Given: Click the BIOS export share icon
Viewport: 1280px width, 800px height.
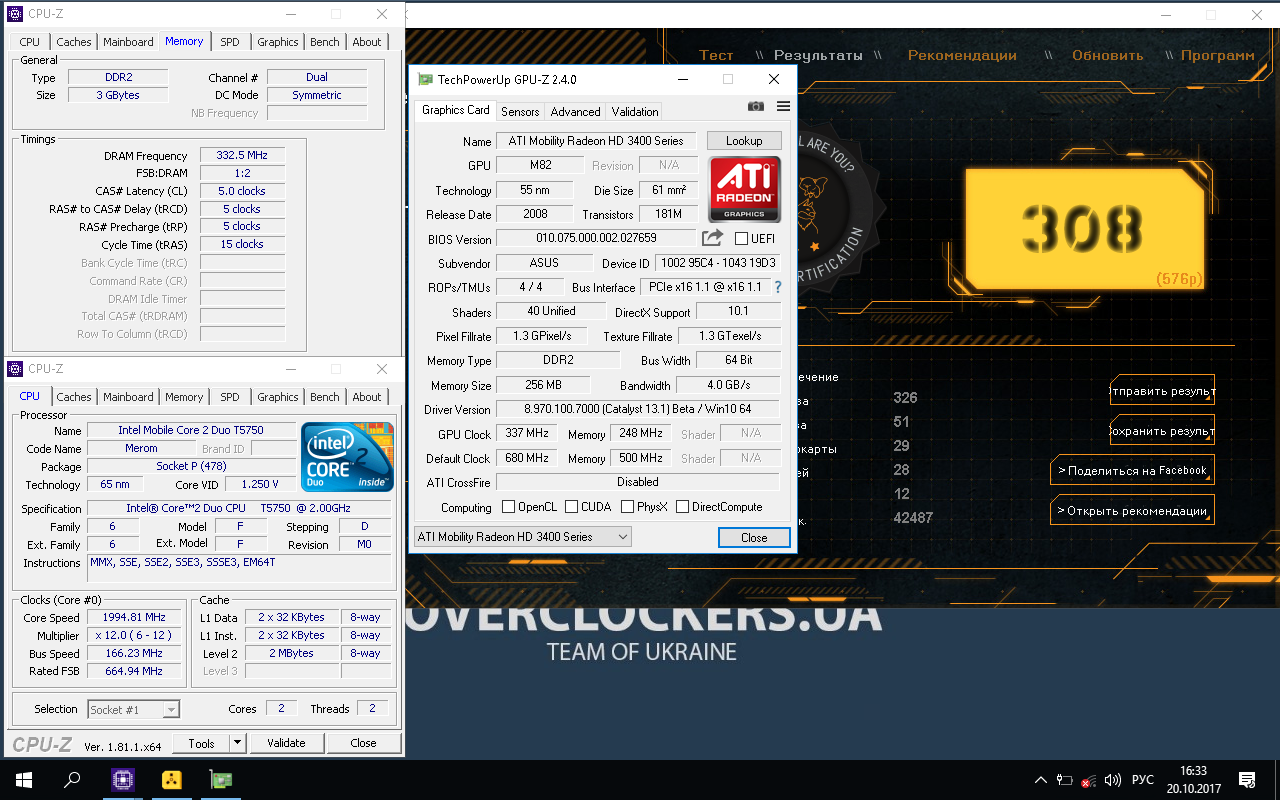Looking at the screenshot, I should coord(712,238).
